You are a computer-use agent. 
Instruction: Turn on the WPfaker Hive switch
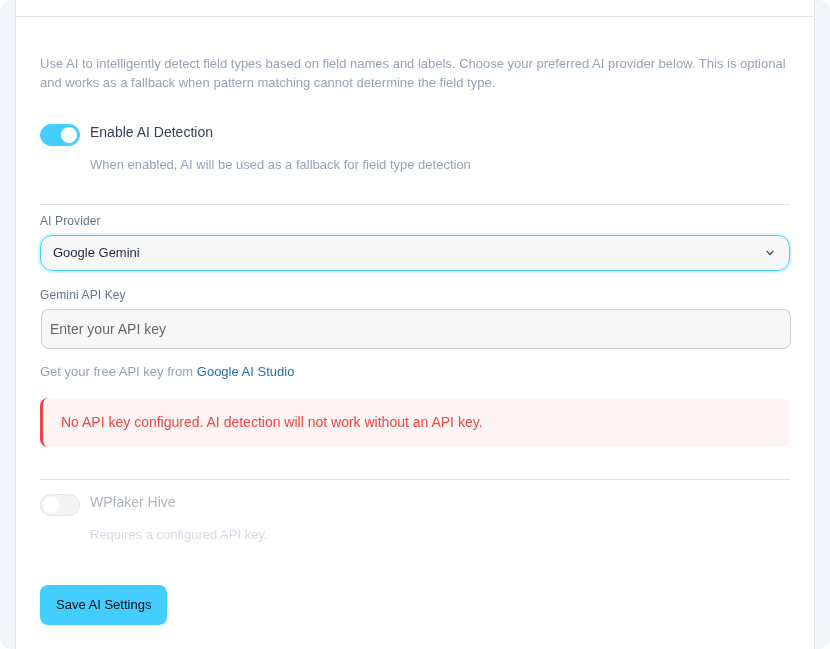[60, 505]
